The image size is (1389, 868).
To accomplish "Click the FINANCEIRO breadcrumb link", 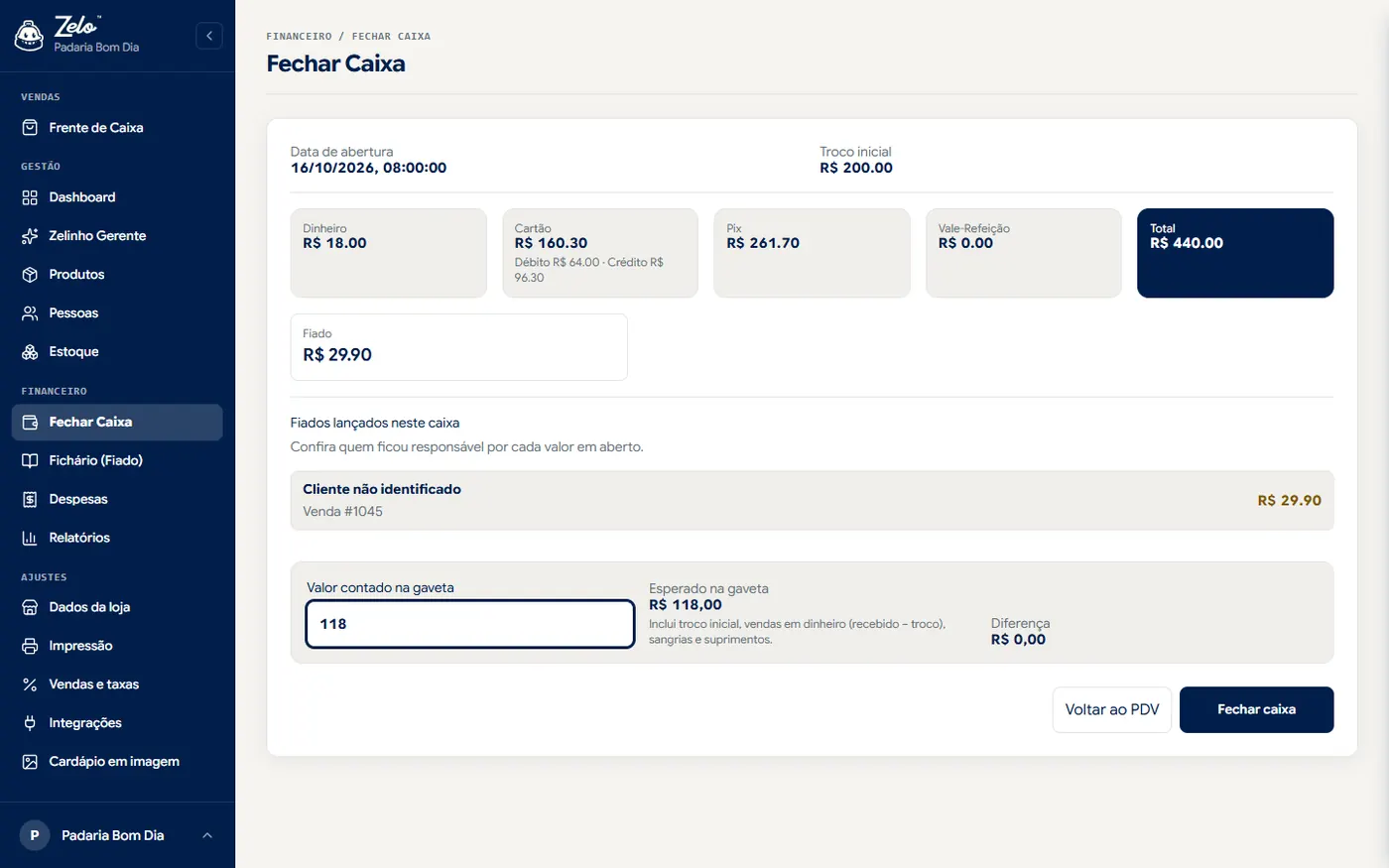I will click(299, 37).
